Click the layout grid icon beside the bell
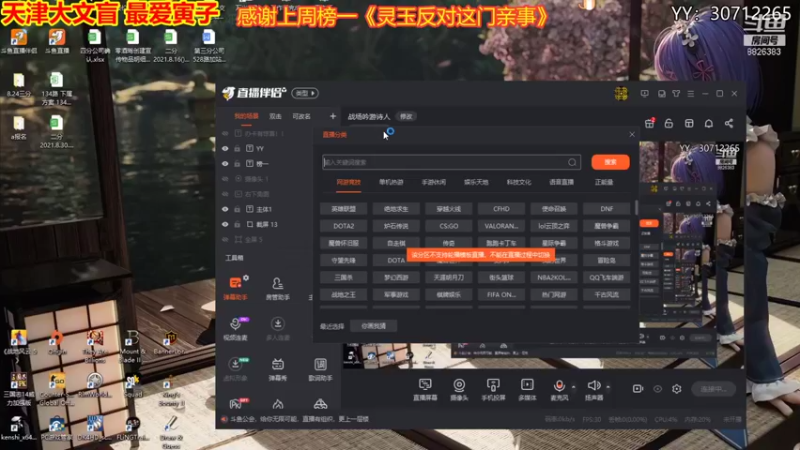This screenshot has width=800, height=450. pos(689,123)
